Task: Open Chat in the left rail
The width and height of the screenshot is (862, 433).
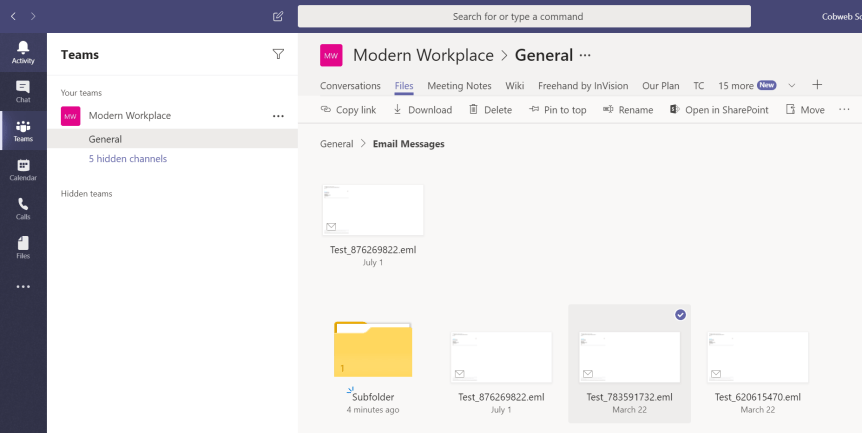Action: [x=23, y=92]
